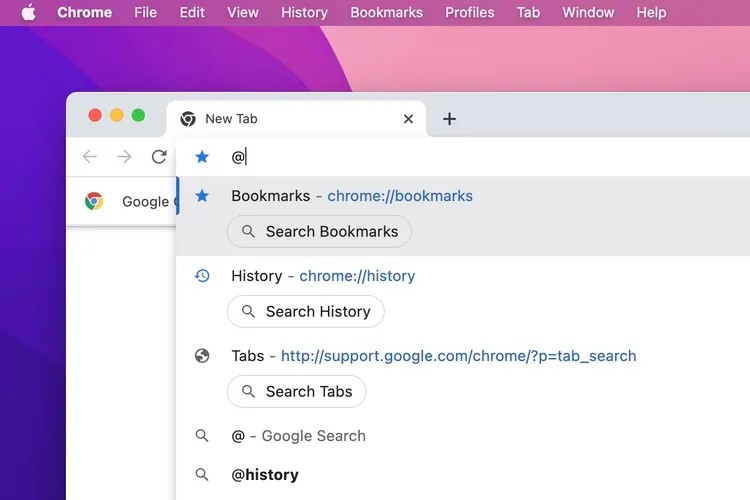
Task: Open the tab_search support link suggestion
Action: (x=458, y=356)
